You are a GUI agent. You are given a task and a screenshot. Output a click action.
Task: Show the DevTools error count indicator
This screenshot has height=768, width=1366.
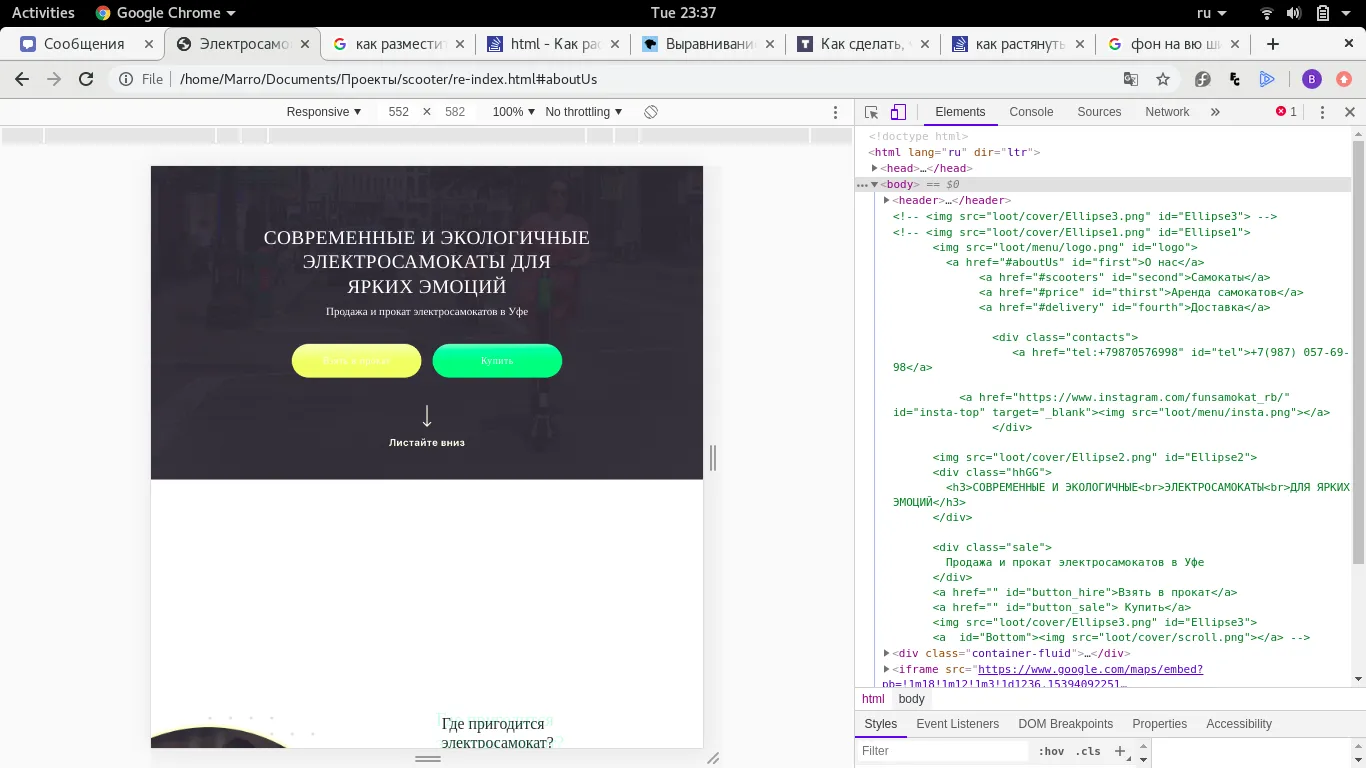(x=1286, y=112)
